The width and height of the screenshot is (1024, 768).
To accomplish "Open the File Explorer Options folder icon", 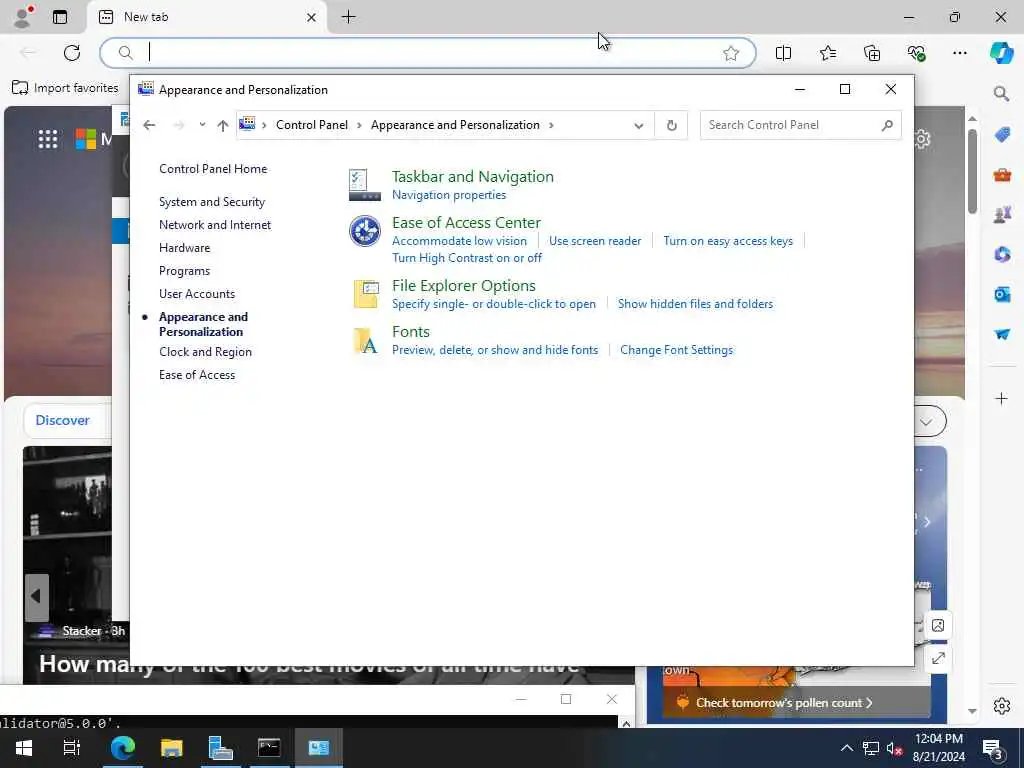I will [364, 294].
